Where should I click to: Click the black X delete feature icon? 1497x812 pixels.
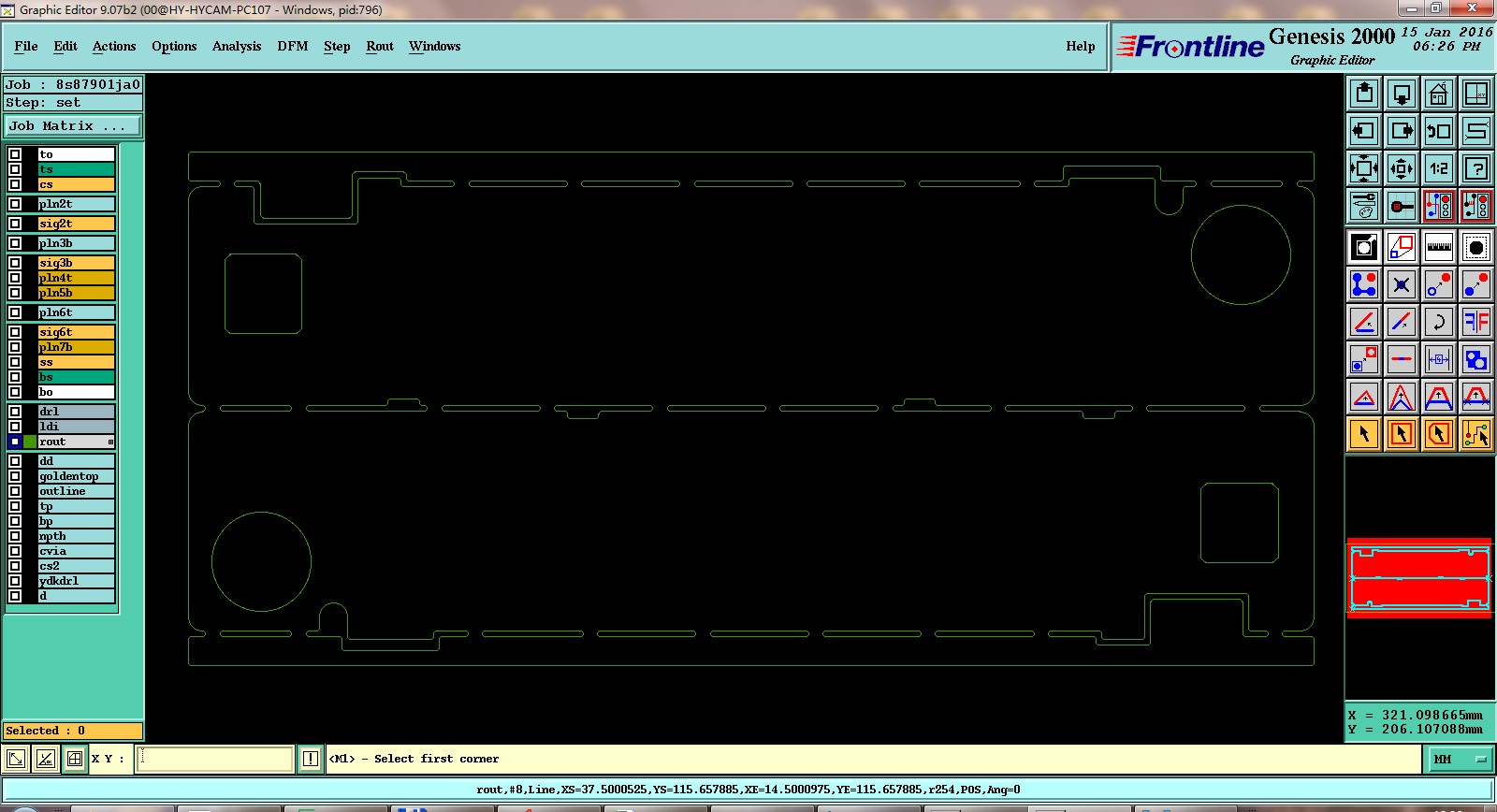coord(1402,284)
